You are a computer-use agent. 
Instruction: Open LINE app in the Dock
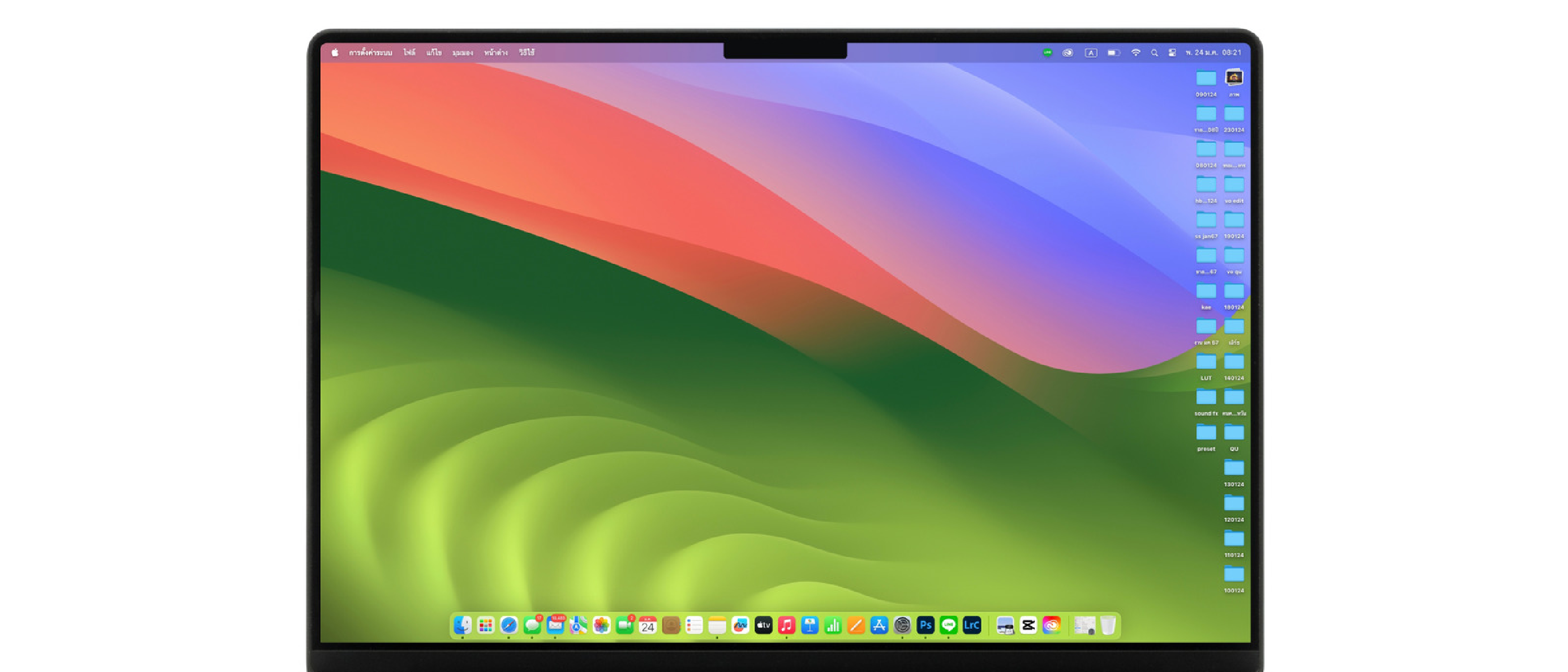tap(948, 625)
